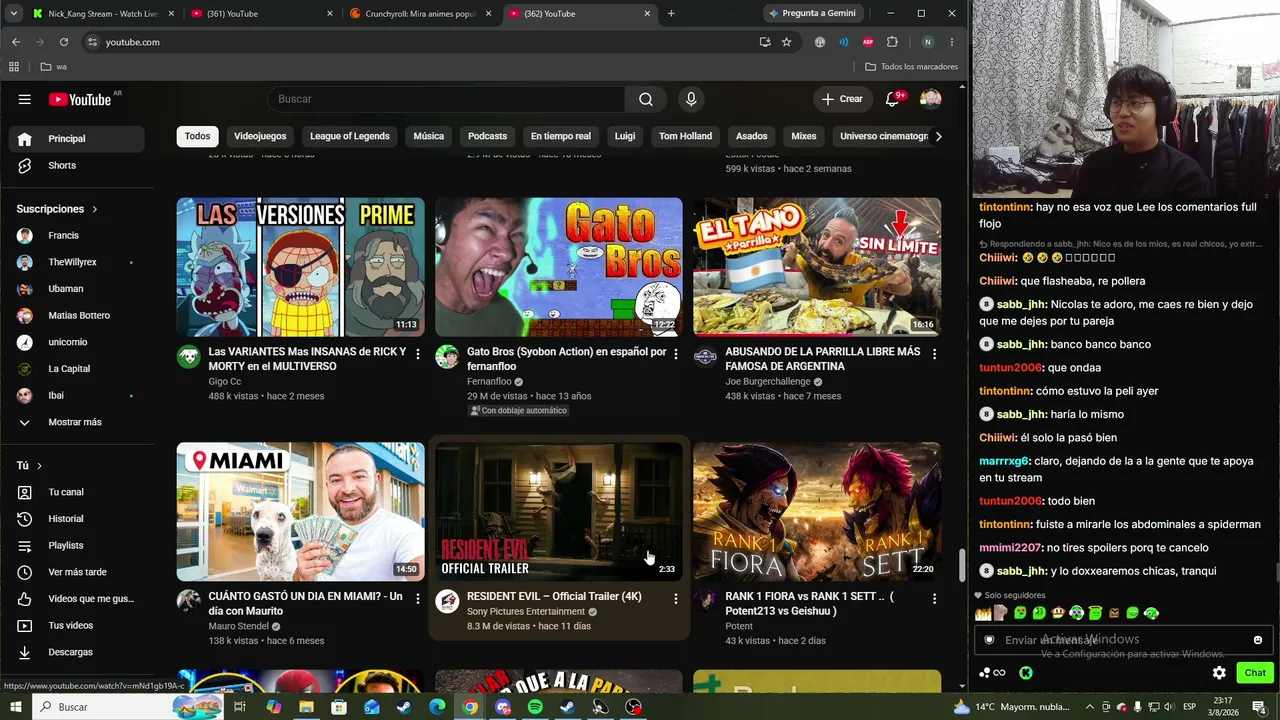Open options for the Gato Bros video
1280x720 pixels.
pos(676,354)
